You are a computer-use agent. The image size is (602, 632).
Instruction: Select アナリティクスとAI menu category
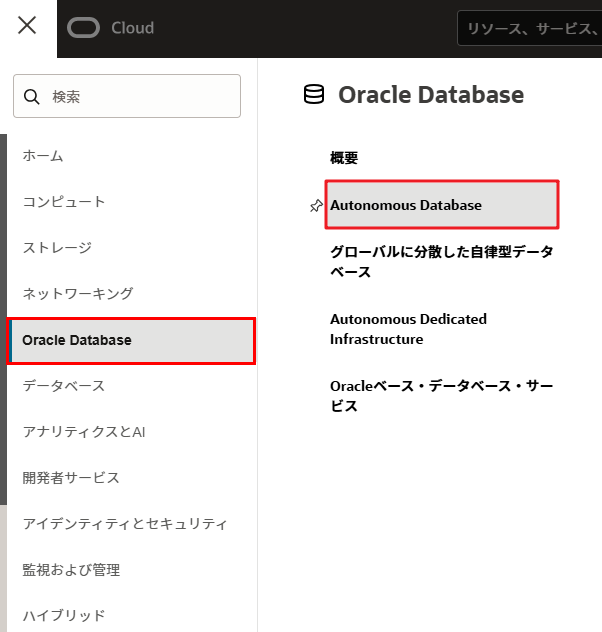pos(85,432)
